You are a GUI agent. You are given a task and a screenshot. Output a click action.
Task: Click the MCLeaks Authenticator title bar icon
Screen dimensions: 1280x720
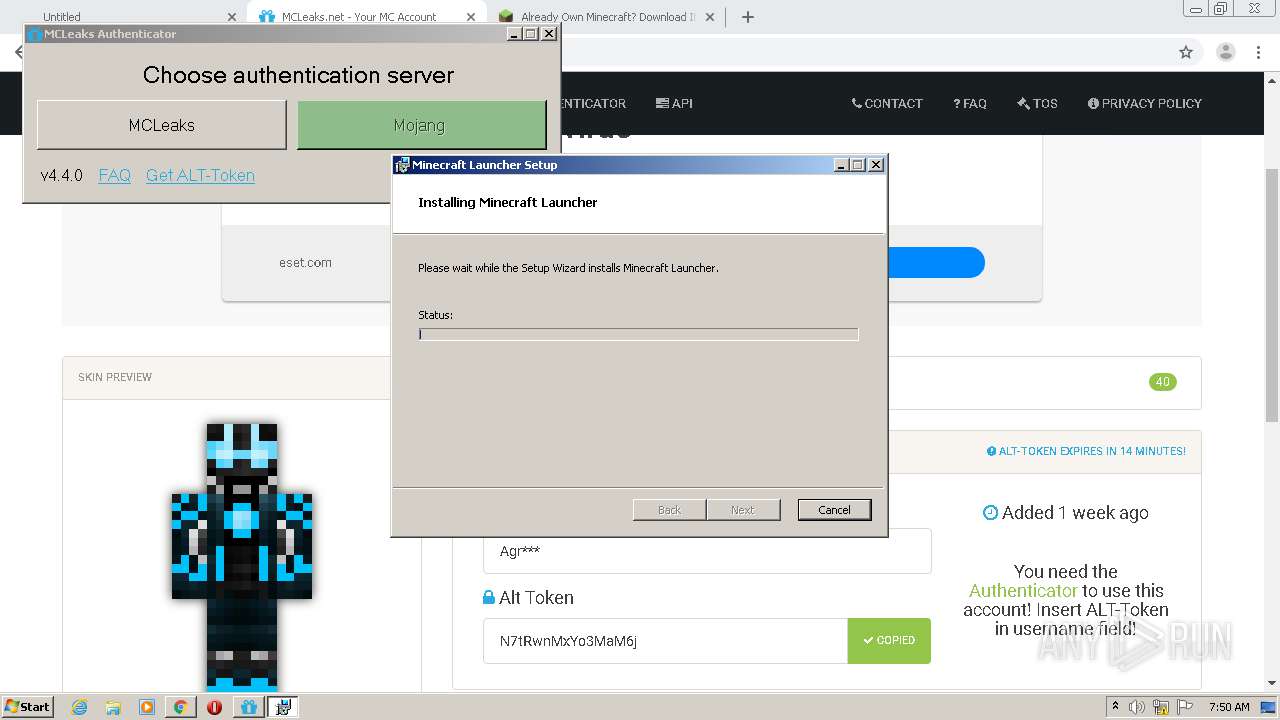pos(35,34)
